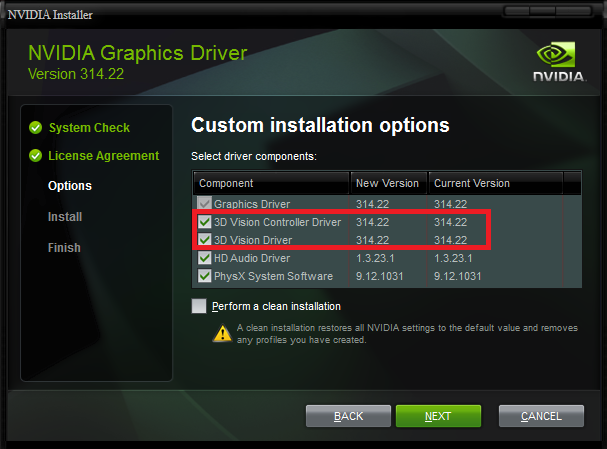Viewport: 607px width, 449px height.
Task: Click the Current Version column header
Action: pos(496,183)
